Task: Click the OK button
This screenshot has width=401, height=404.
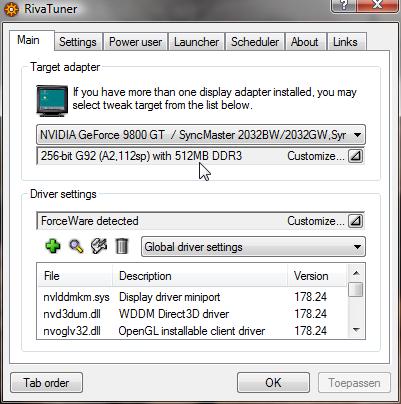Action: [x=273, y=383]
